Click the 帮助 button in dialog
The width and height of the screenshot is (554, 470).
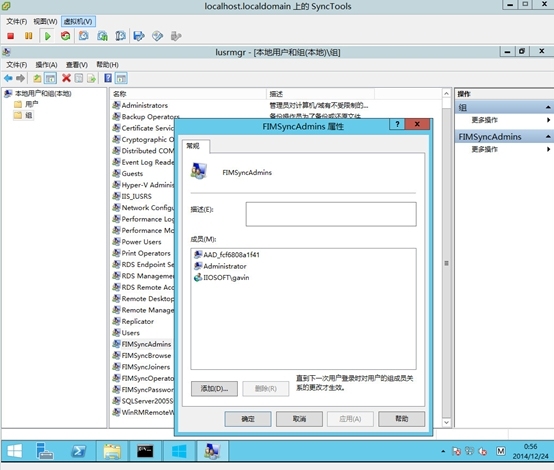pyautogui.click(x=401, y=419)
